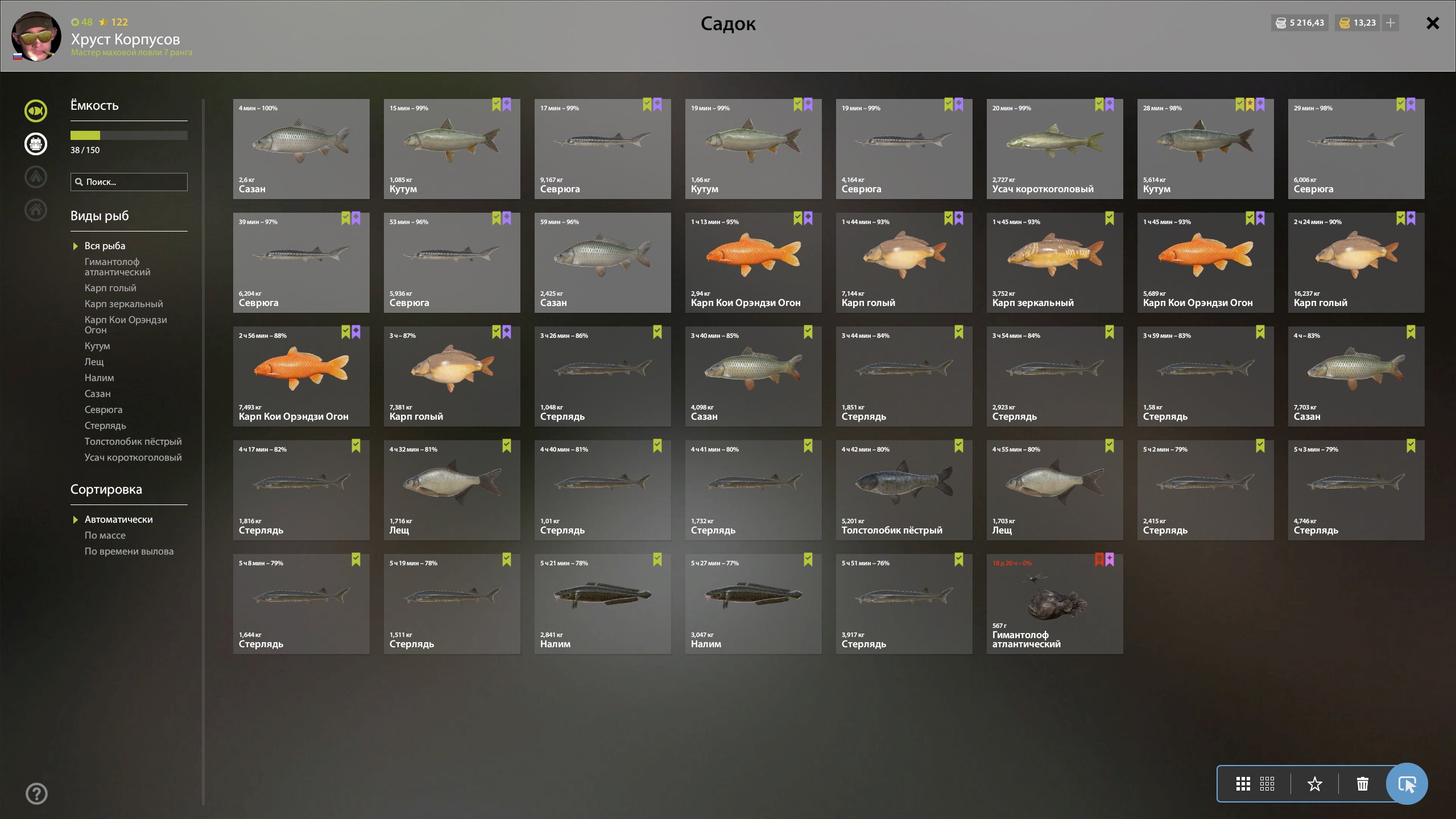The width and height of the screenshot is (1456, 819).
Task: Filter by Карп Кои Орэндзи Огон
Action: click(x=126, y=325)
